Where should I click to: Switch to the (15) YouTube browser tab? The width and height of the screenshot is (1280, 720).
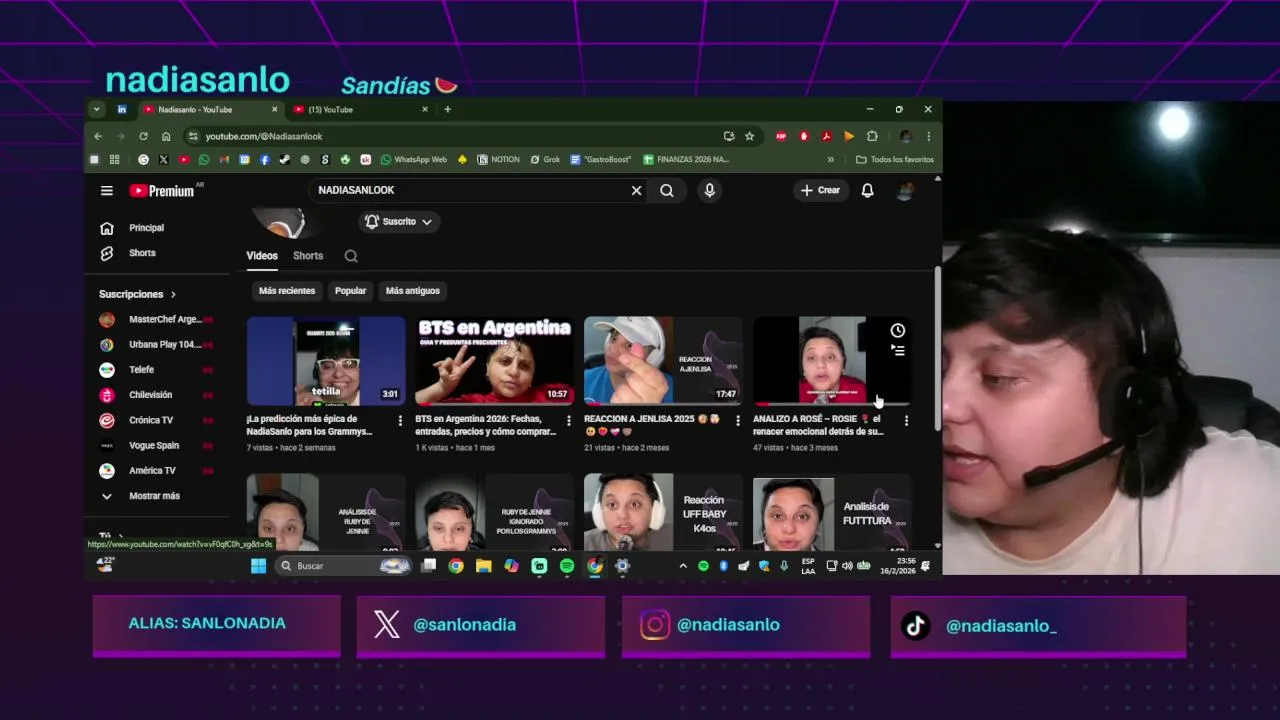[360, 109]
